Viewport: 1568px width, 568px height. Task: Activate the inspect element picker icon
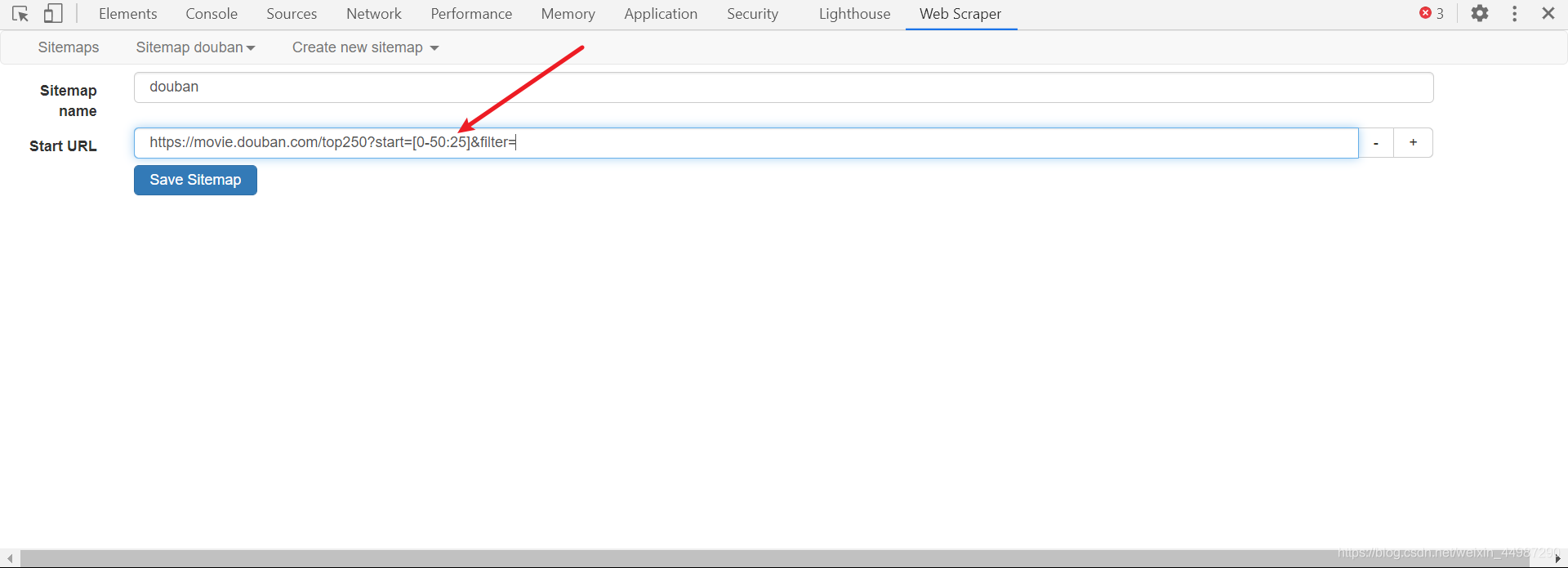pos(20,14)
